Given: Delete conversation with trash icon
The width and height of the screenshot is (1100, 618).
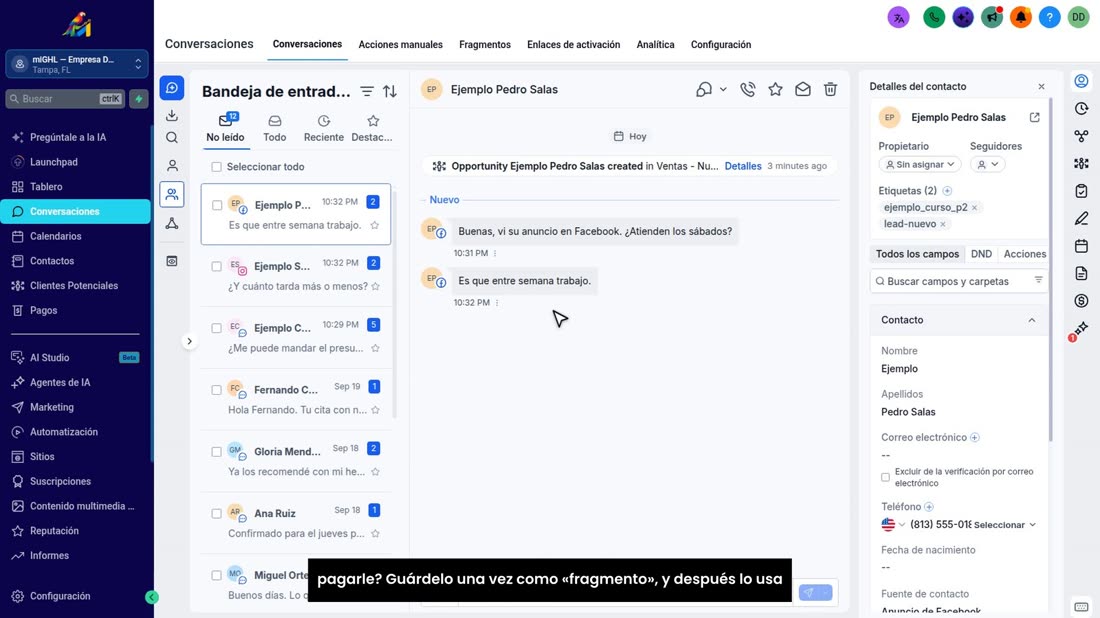Looking at the screenshot, I should [831, 89].
